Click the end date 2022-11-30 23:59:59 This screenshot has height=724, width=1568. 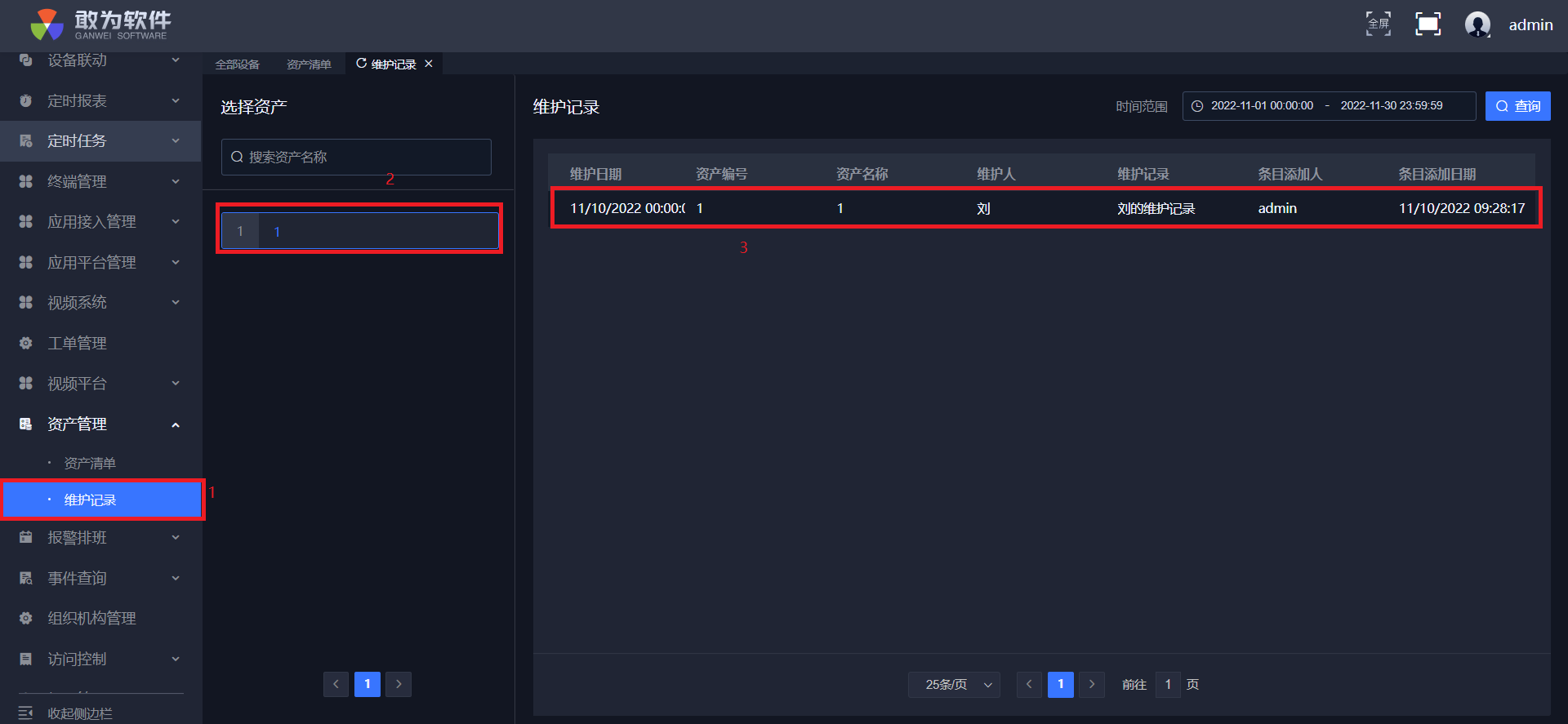(x=1392, y=106)
